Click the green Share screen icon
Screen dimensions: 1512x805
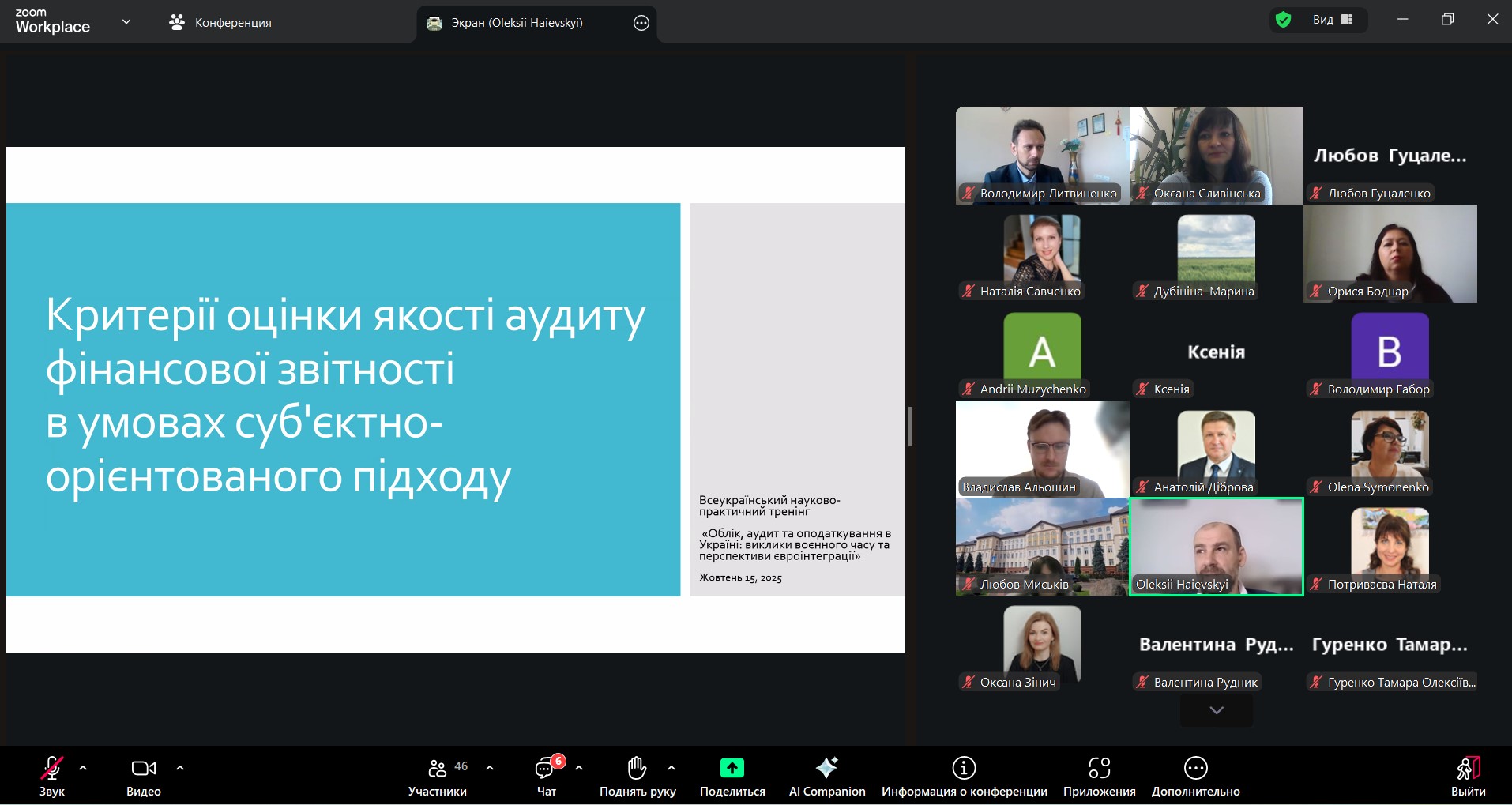coord(732,768)
